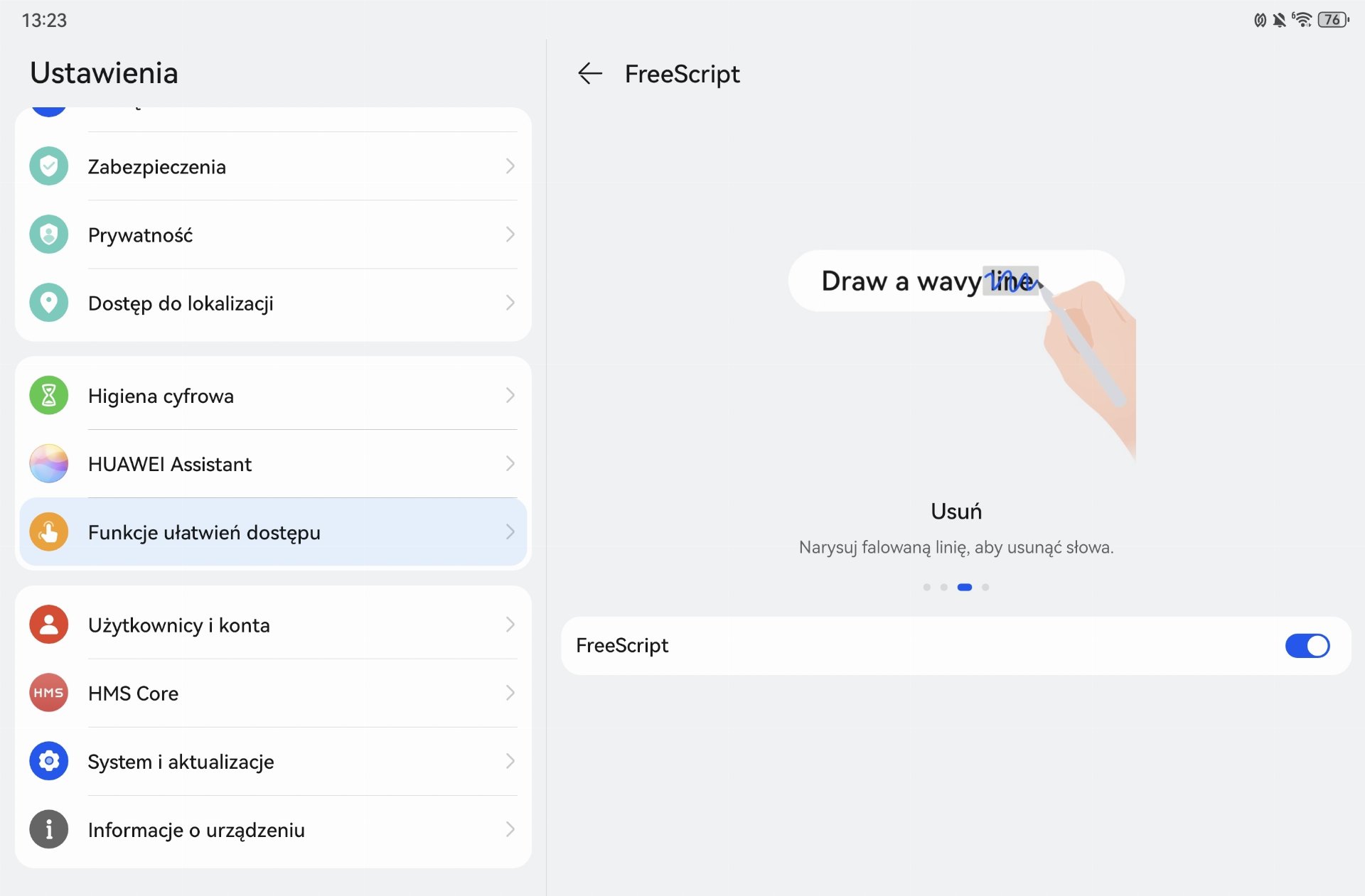Open Informacje o urządzeniu
Viewport: 1365px width, 896px height.
point(196,830)
